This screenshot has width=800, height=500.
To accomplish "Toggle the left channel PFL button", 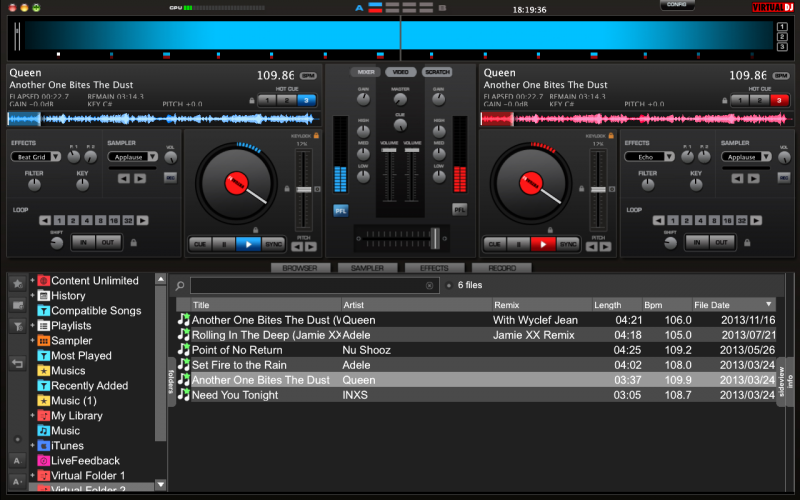I will point(340,210).
